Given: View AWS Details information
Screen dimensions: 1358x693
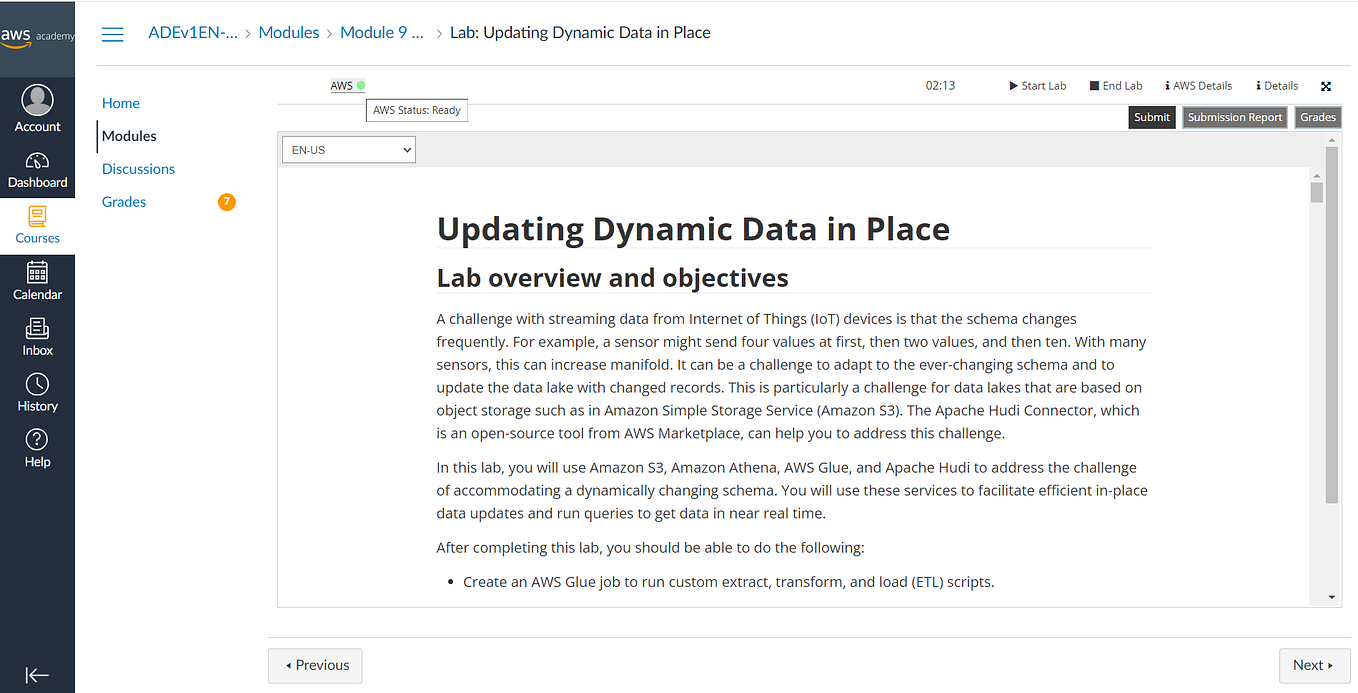Looking at the screenshot, I should 1197,85.
